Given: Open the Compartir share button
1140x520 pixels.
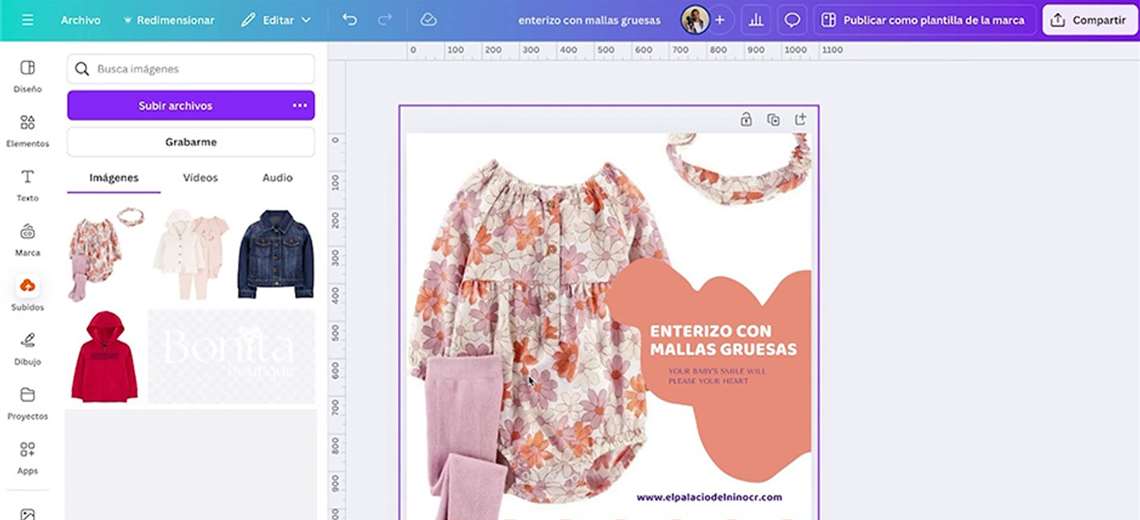Looking at the screenshot, I should coord(1089,20).
